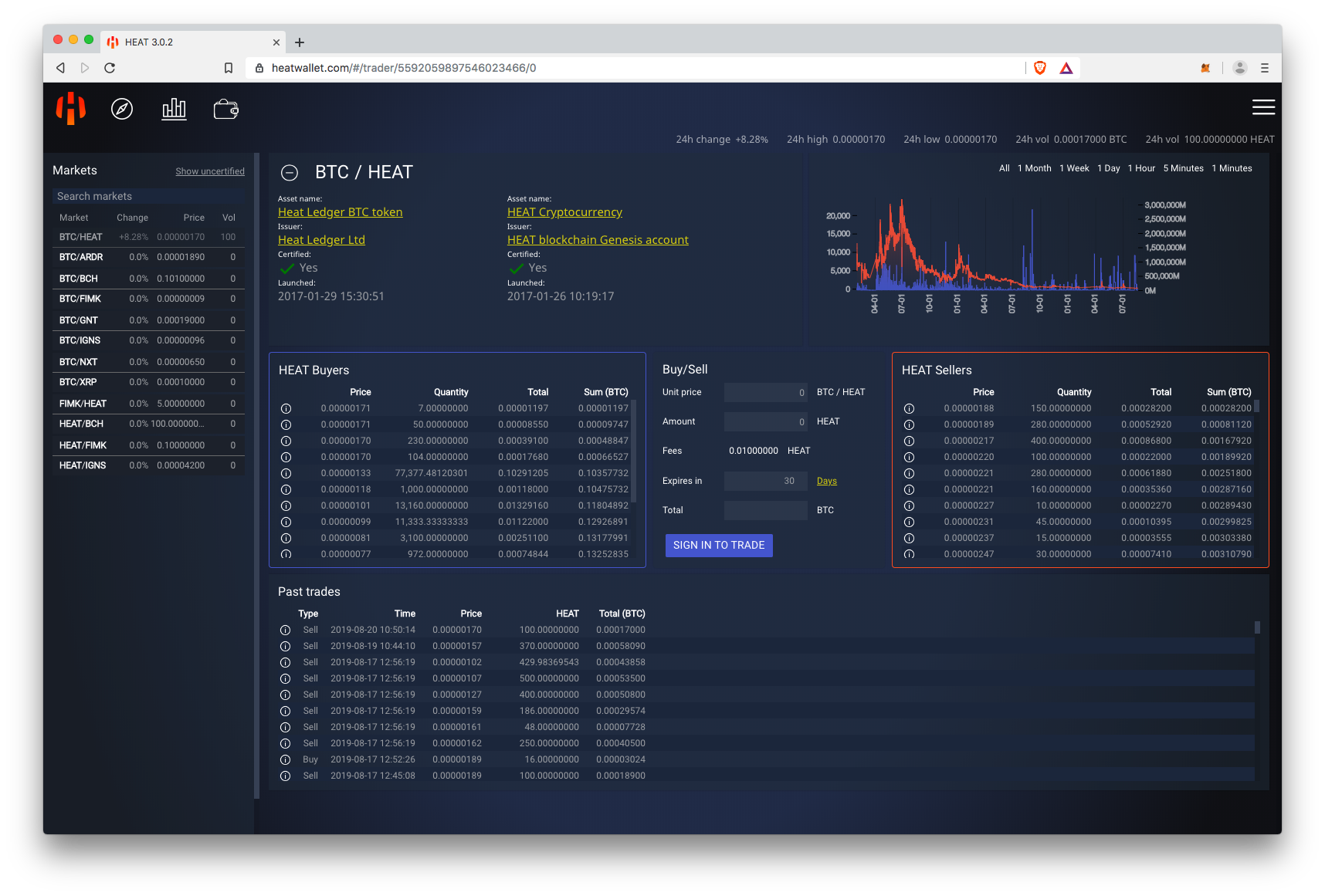This screenshot has height=896, width=1325.
Task: Click info icon for seller order 150.00000000
Action: (909, 408)
